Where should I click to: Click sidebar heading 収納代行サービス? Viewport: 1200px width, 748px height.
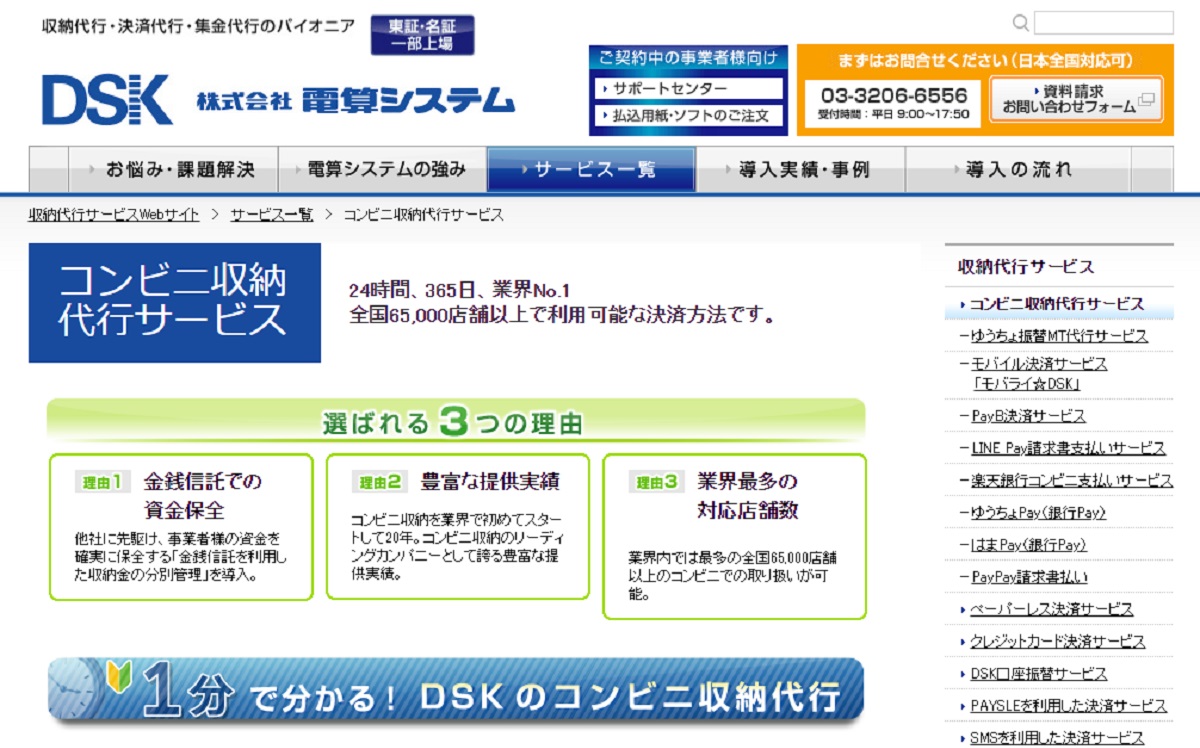click(x=1026, y=267)
